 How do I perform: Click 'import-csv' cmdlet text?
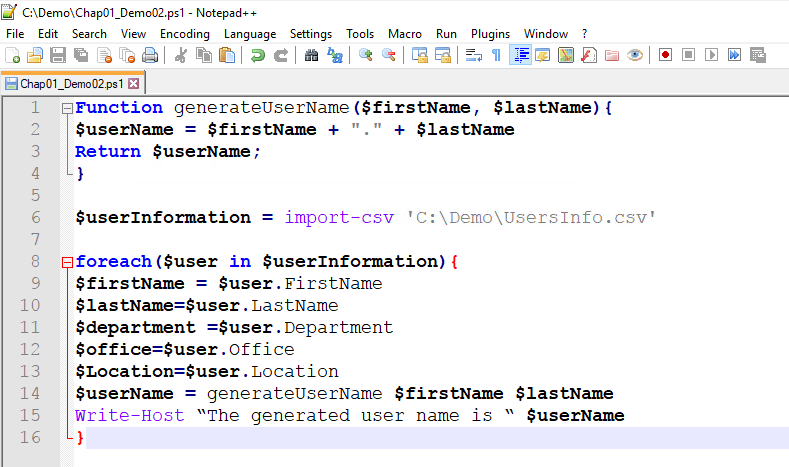[x=339, y=217]
